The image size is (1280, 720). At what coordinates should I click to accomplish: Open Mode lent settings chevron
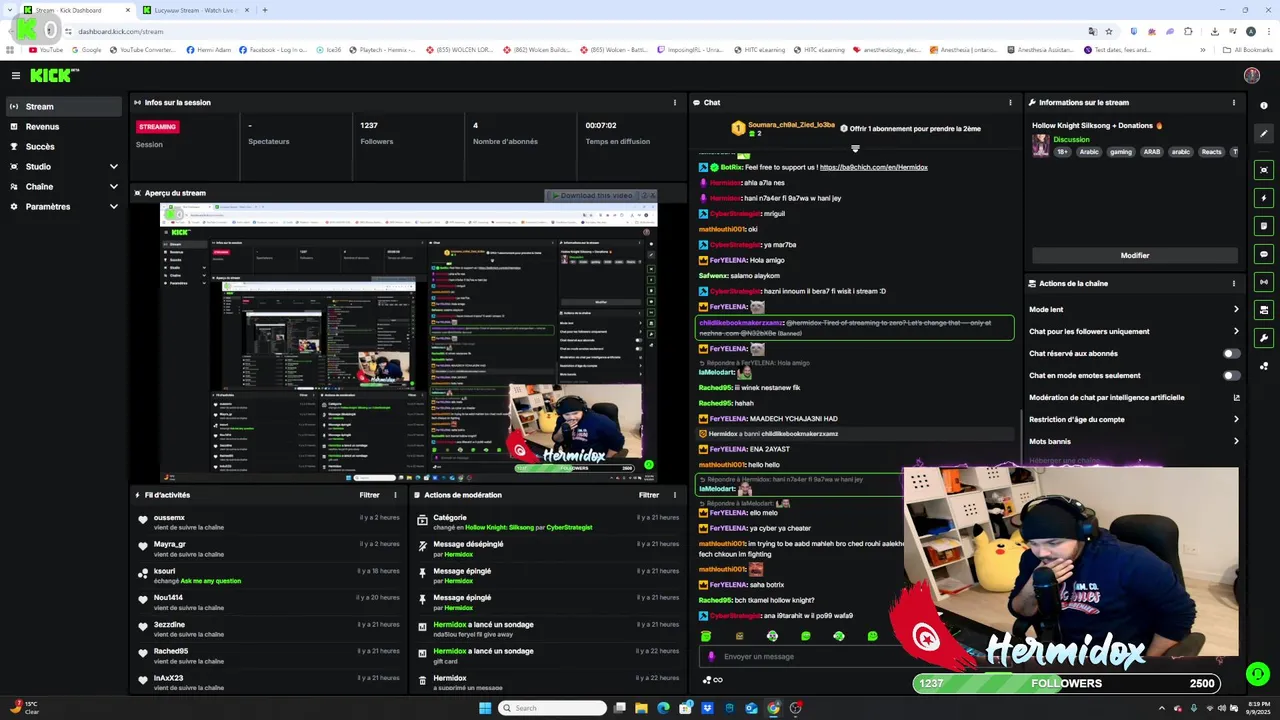pos(1236,309)
